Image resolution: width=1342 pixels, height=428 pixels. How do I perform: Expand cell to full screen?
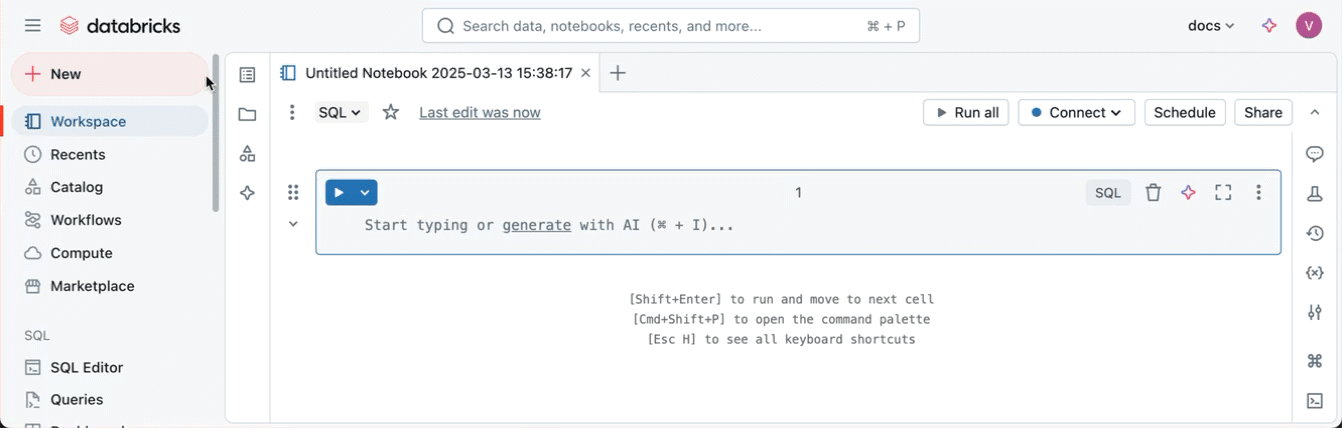point(1223,193)
